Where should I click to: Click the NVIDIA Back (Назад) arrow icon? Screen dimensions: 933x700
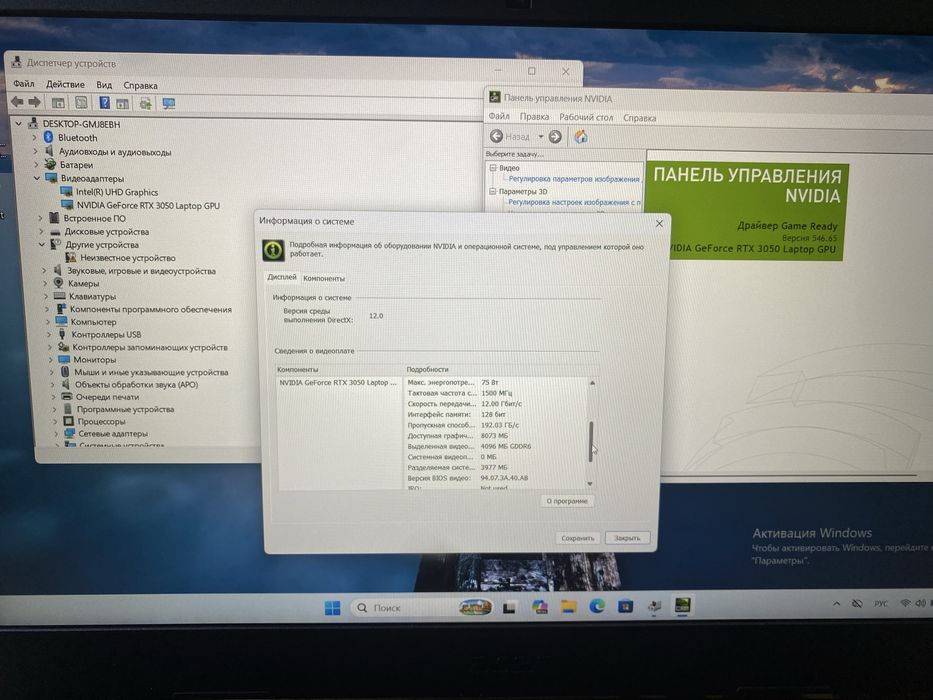496,136
